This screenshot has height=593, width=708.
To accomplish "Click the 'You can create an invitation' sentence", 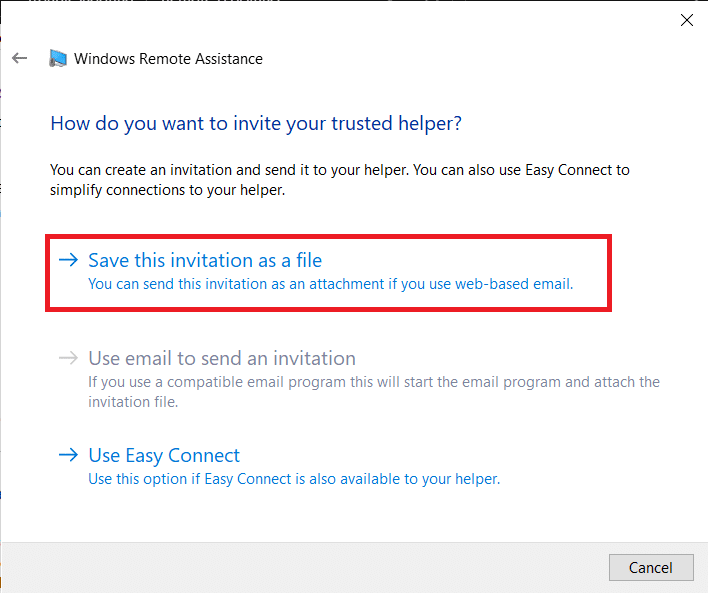I will click(340, 170).
